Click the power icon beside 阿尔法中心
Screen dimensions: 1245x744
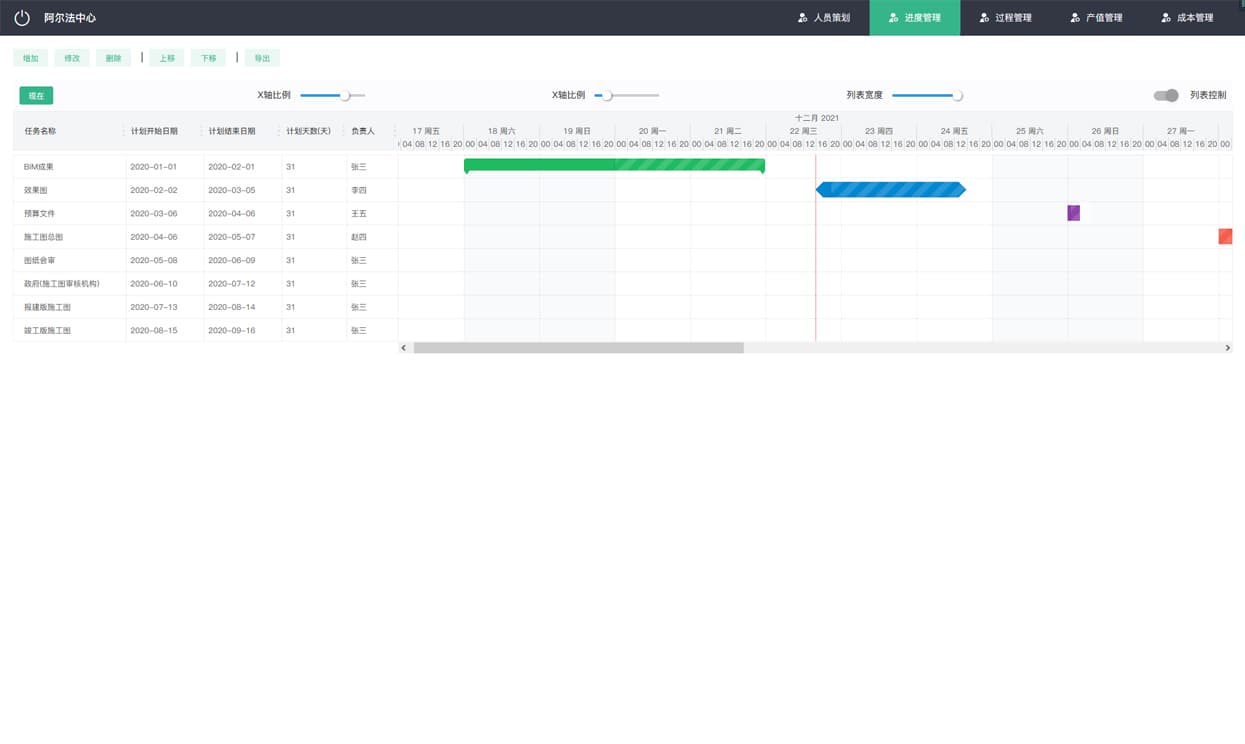[22, 18]
